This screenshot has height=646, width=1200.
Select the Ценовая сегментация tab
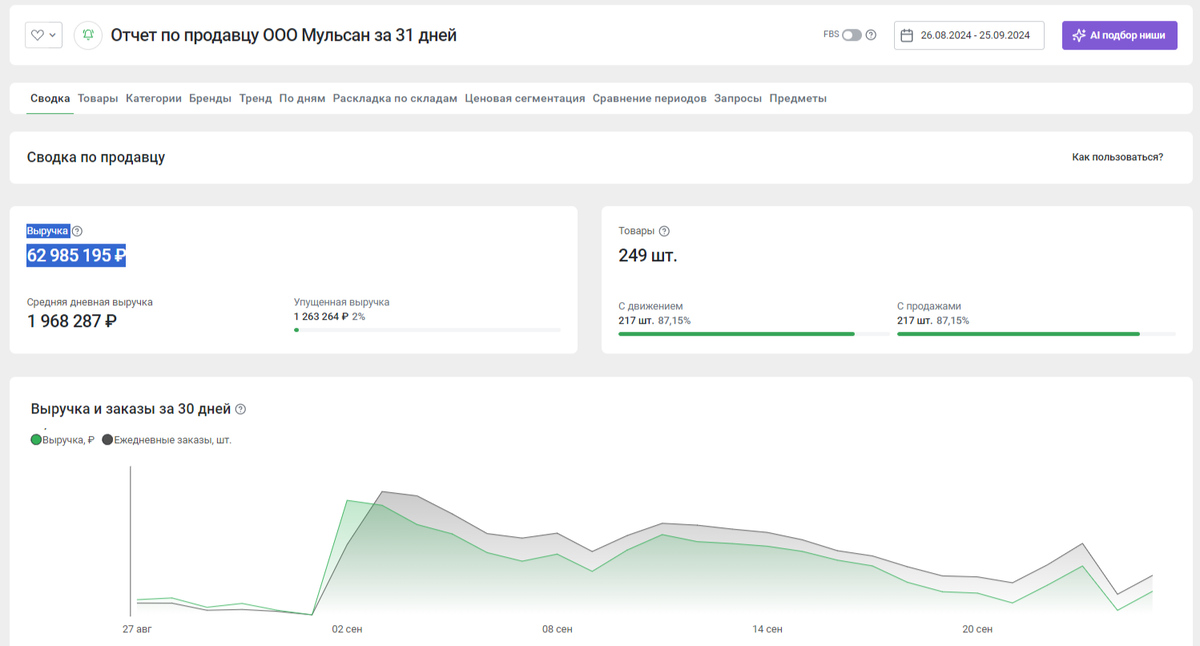tap(525, 98)
